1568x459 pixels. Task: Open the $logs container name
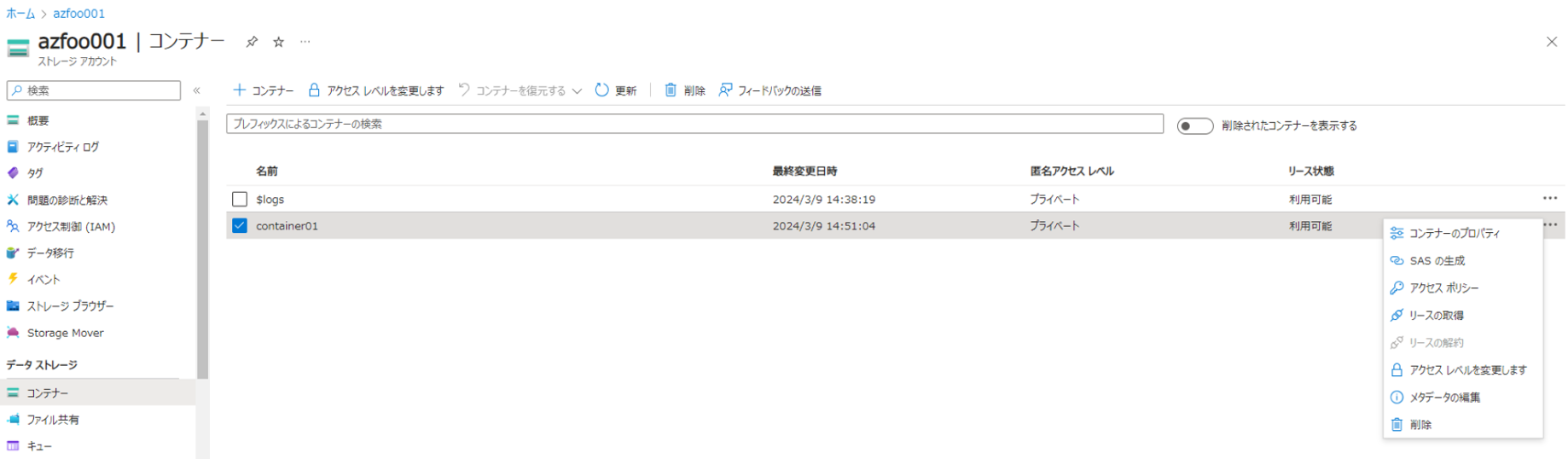click(x=270, y=199)
